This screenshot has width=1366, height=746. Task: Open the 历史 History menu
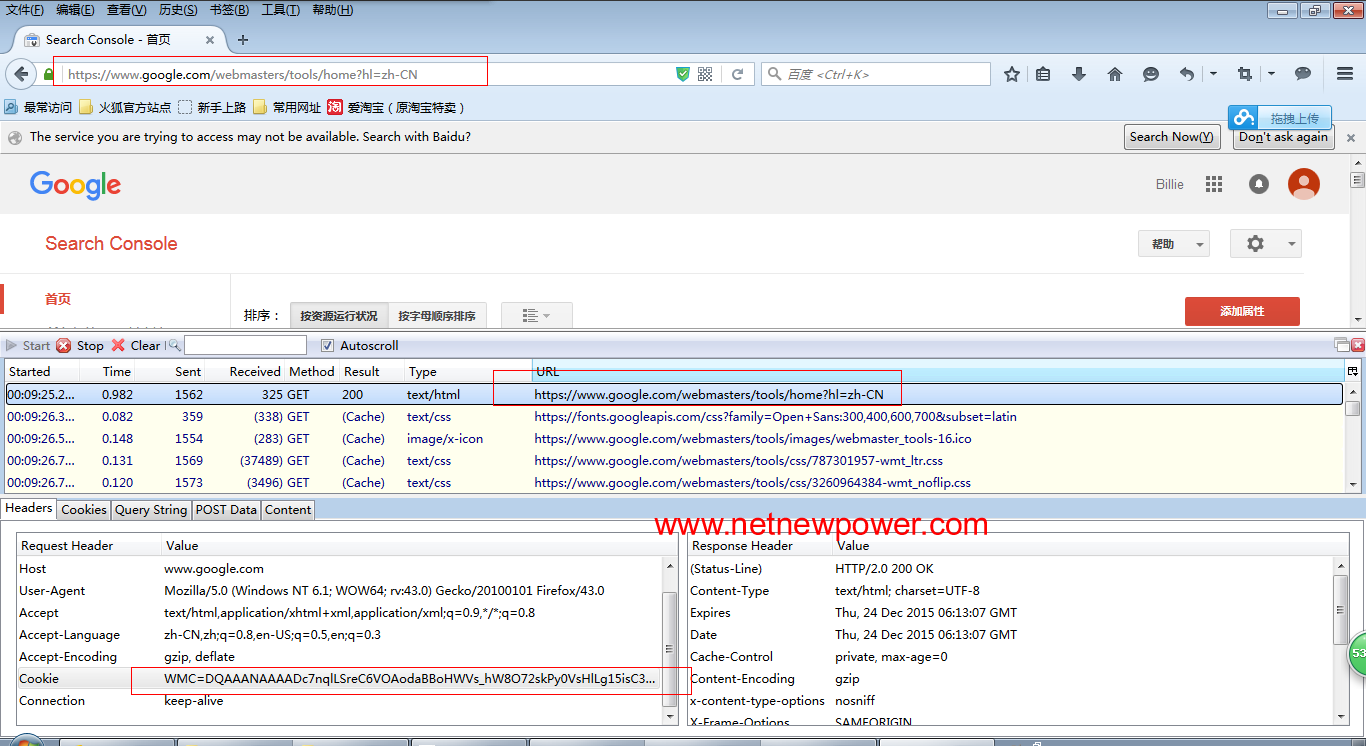178,10
